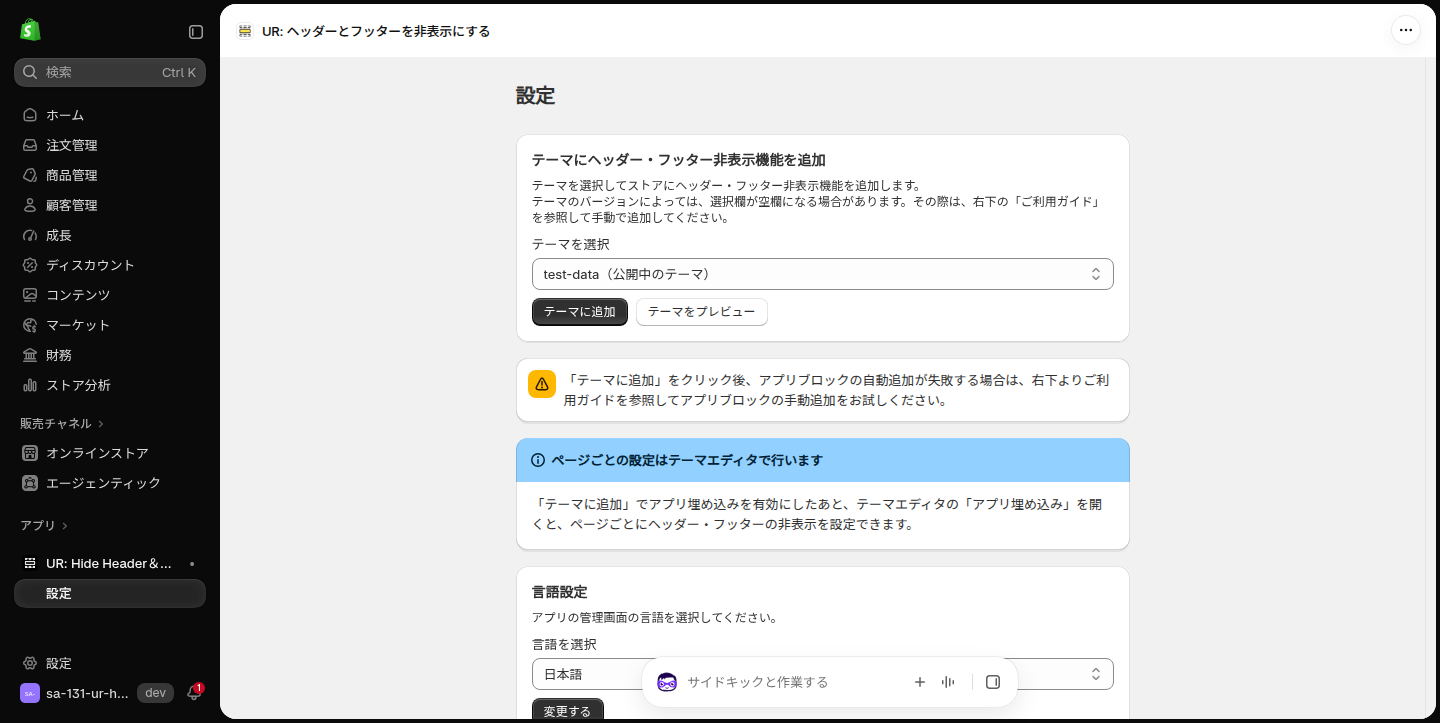The width and height of the screenshot is (1440, 723).
Task: Open notifications bell
Action: 194,693
